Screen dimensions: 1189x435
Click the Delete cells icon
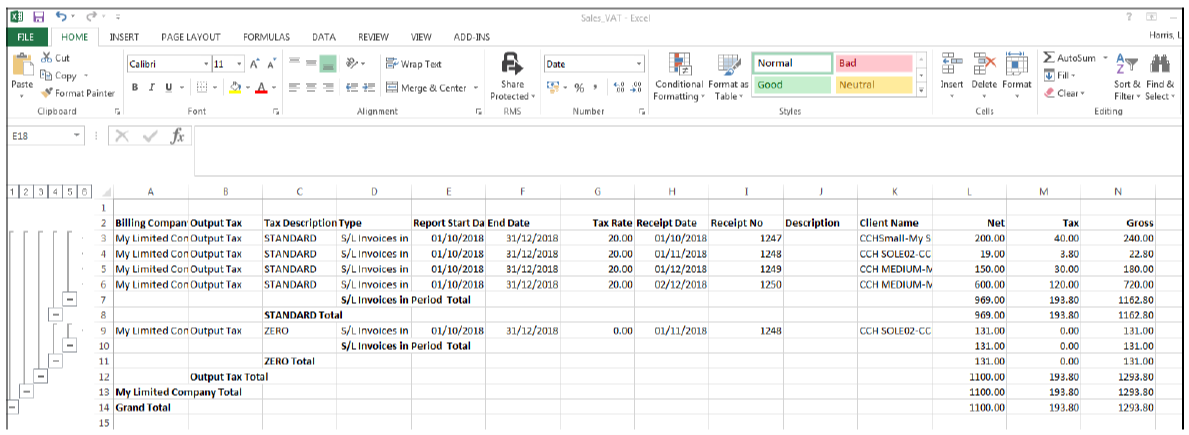click(984, 65)
